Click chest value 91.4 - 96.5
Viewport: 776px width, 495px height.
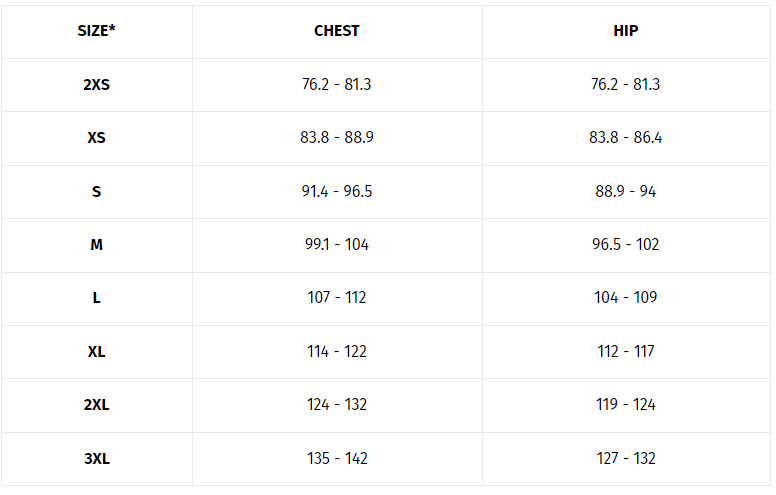coord(337,191)
